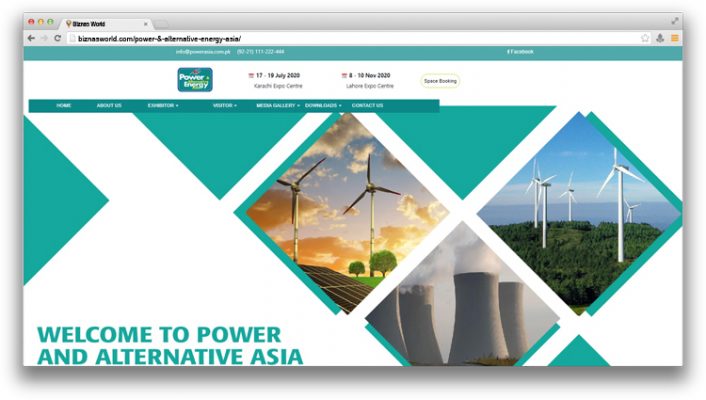This screenshot has width=706, height=400.
Task: Expand the VISITOR dropdown menu
Action: pyautogui.click(x=225, y=105)
